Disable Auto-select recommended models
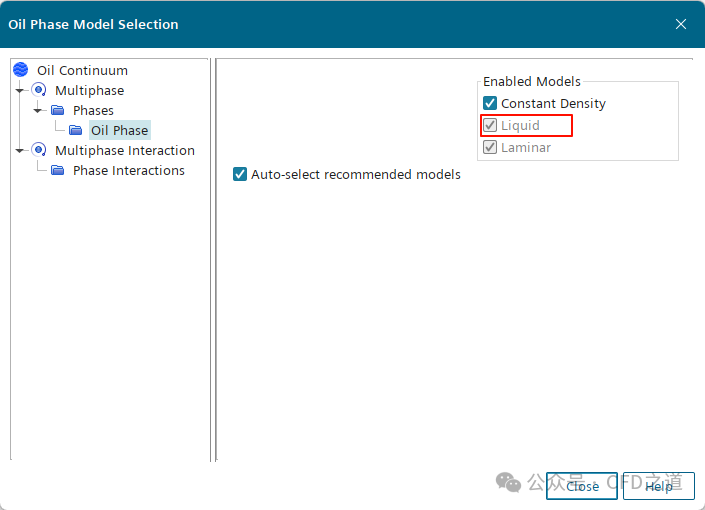705x510 pixels. point(240,174)
